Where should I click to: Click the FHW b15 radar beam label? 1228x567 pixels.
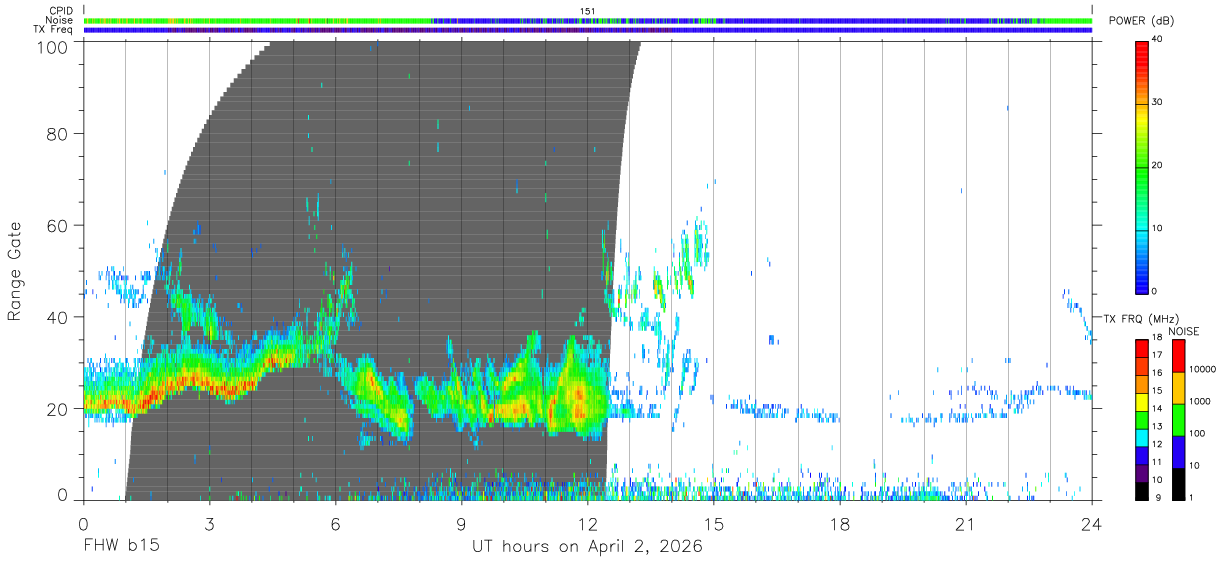(120, 547)
